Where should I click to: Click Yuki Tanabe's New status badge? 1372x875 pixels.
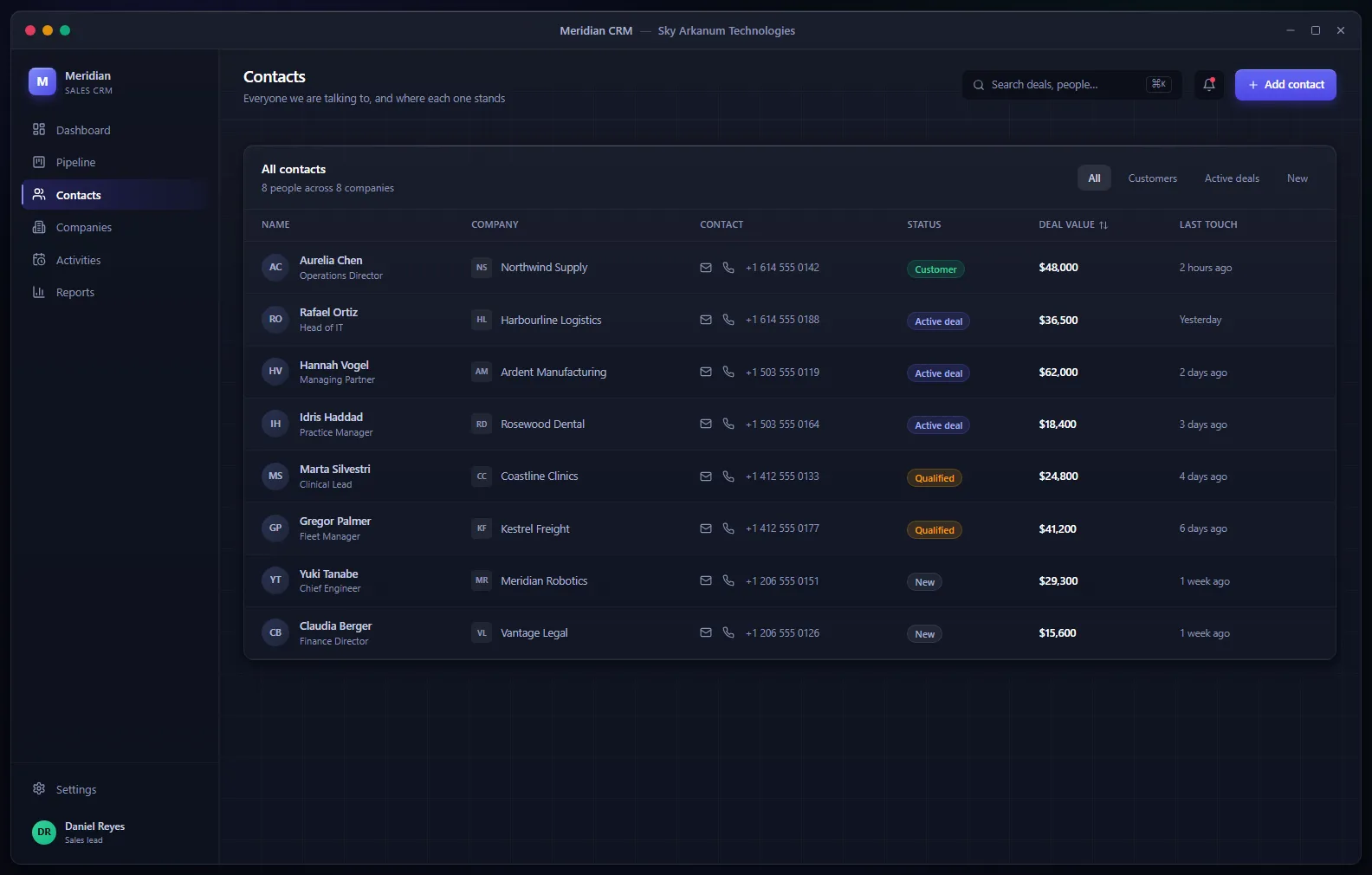(x=925, y=582)
